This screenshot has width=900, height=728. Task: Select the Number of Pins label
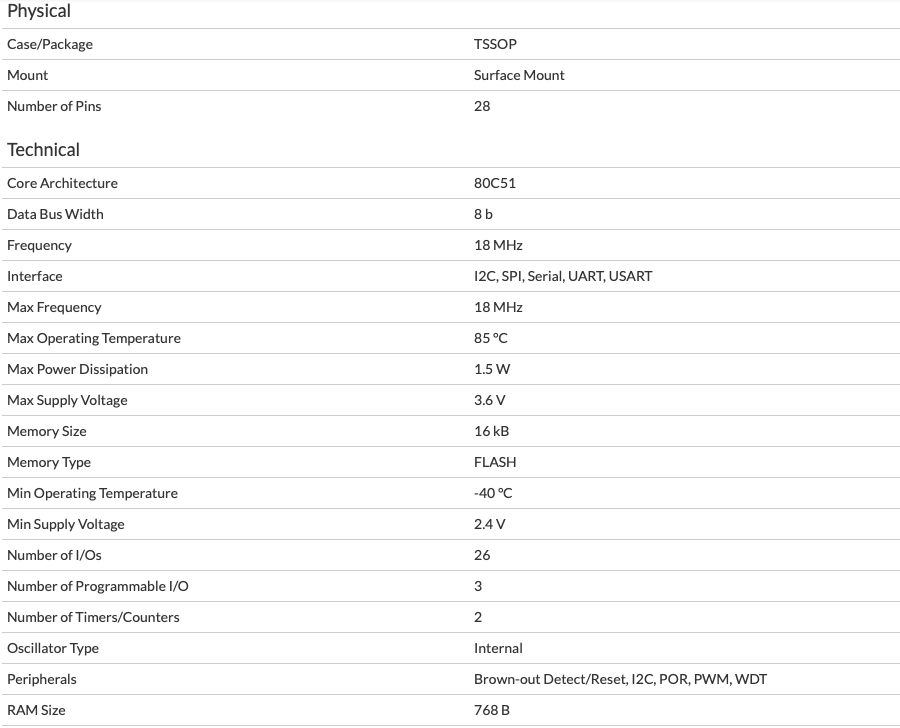54,106
